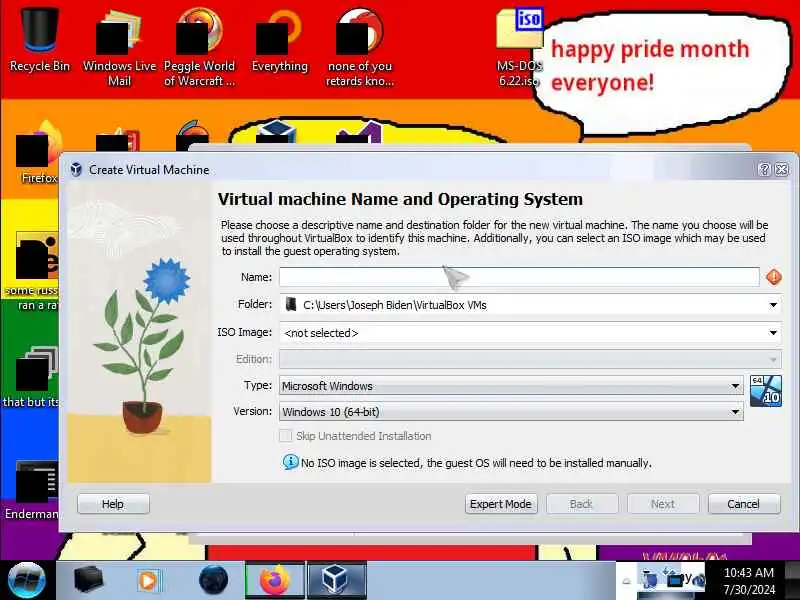This screenshot has width=800, height=600.
Task: Click the Next button
Action: point(663,504)
